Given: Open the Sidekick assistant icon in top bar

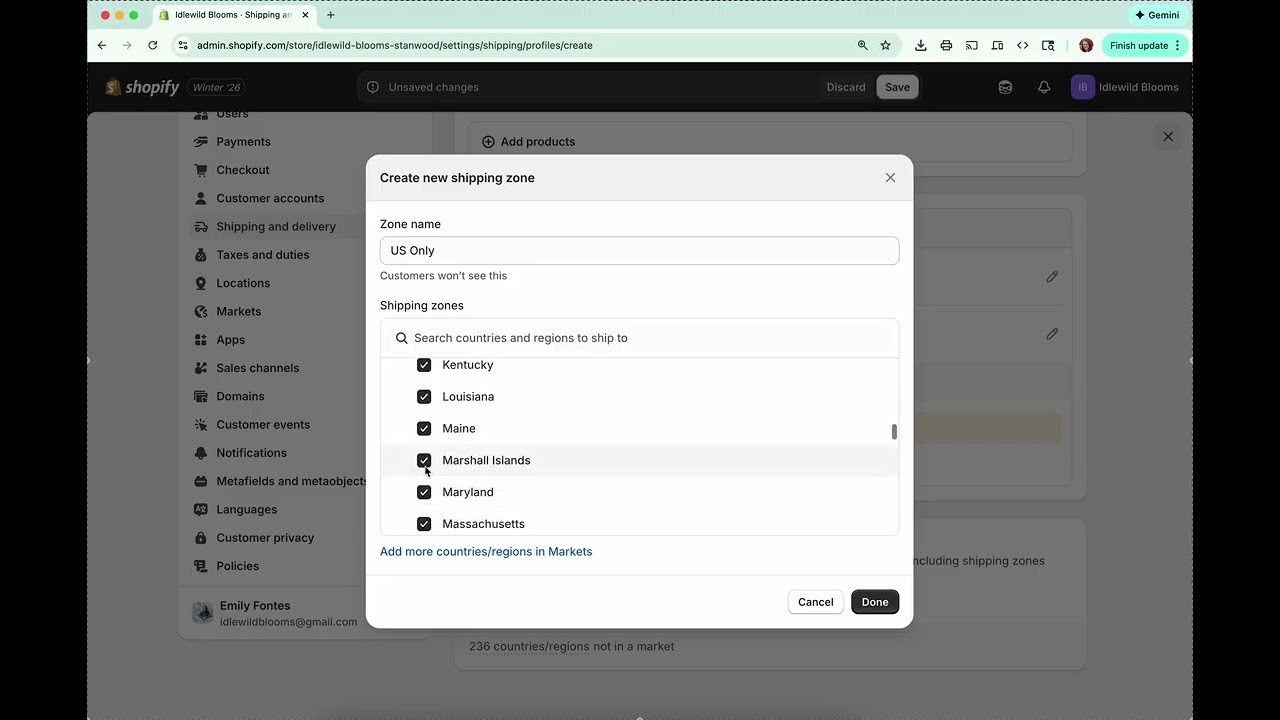Looking at the screenshot, I should click(1005, 87).
